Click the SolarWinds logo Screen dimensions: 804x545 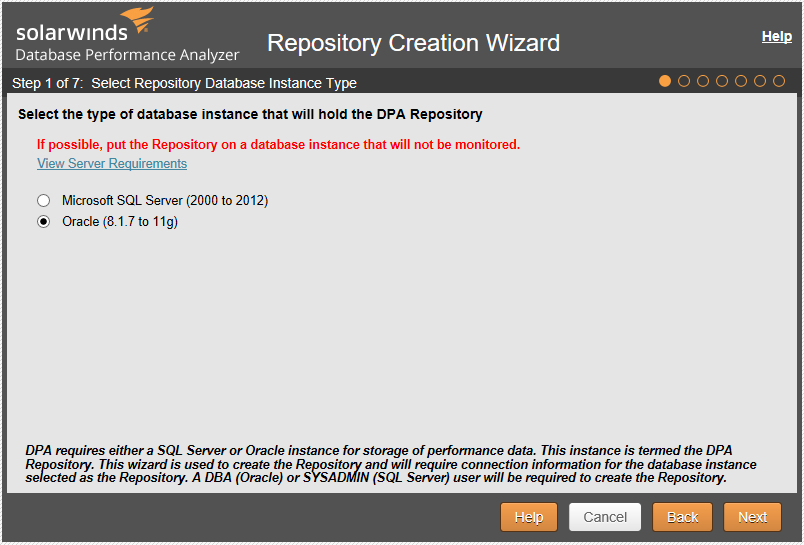pyautogui.click(x=85, y=26)
